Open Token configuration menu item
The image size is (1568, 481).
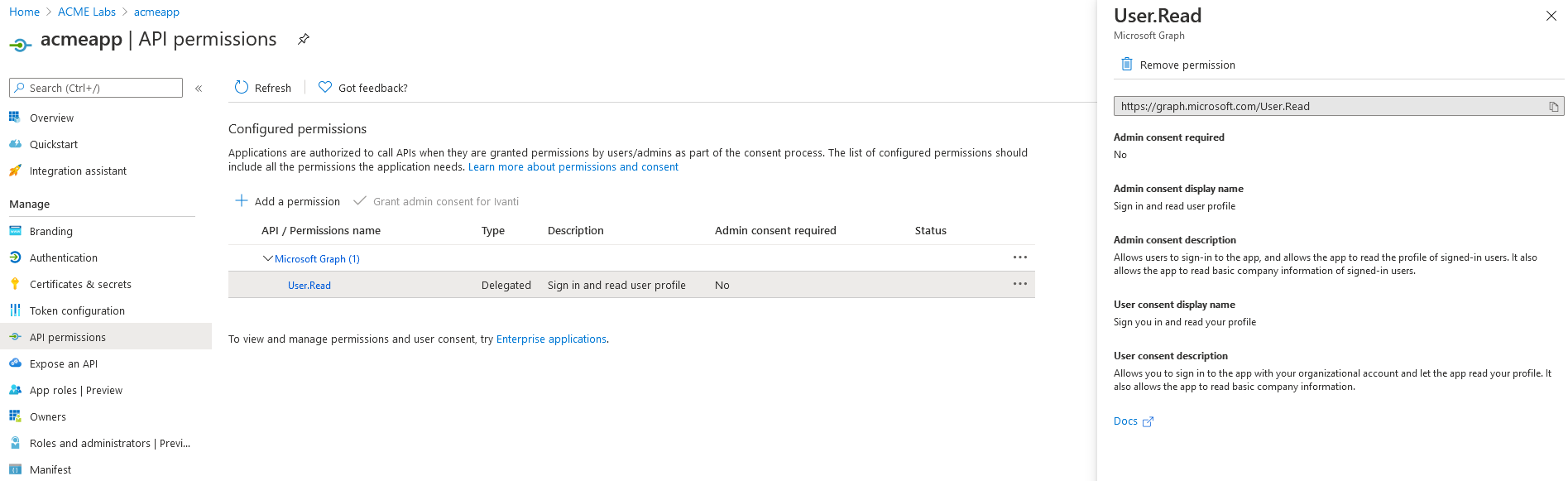coord(77,310)
